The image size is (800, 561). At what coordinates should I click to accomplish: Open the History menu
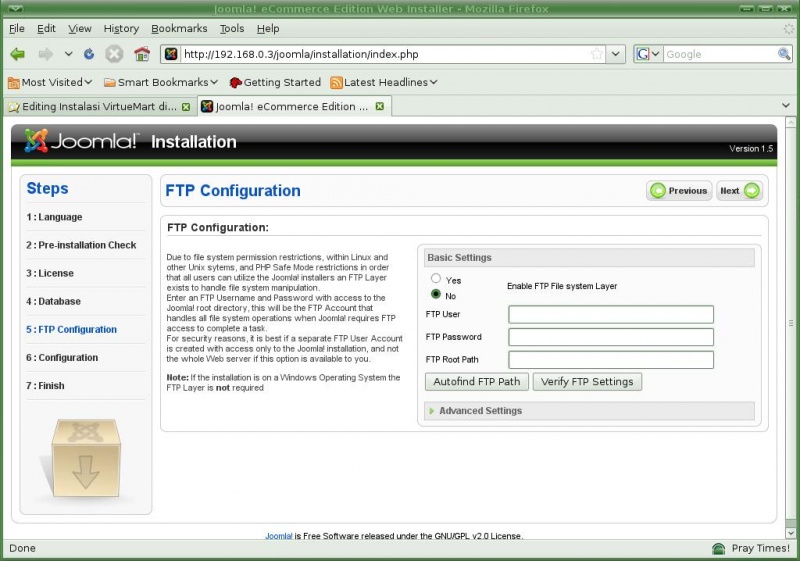click(121, 29)
